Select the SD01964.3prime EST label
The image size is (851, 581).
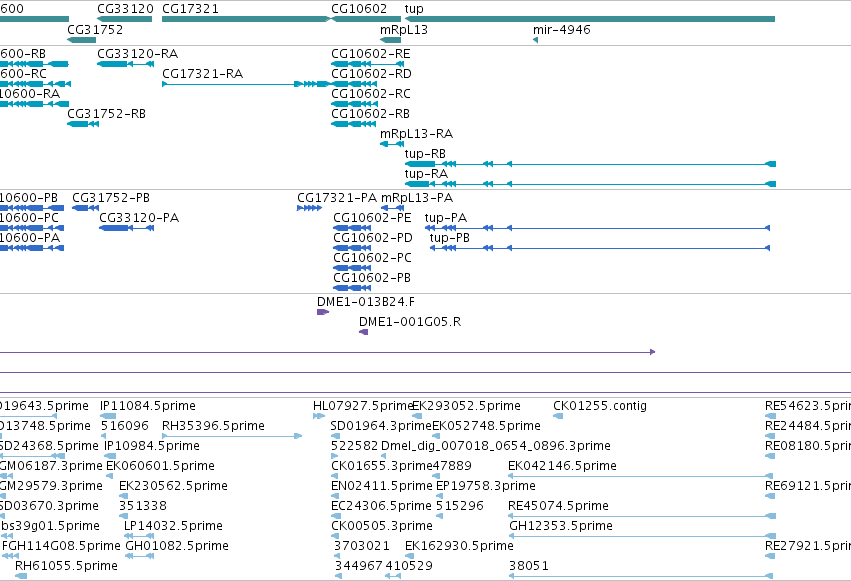coord(381,426)
